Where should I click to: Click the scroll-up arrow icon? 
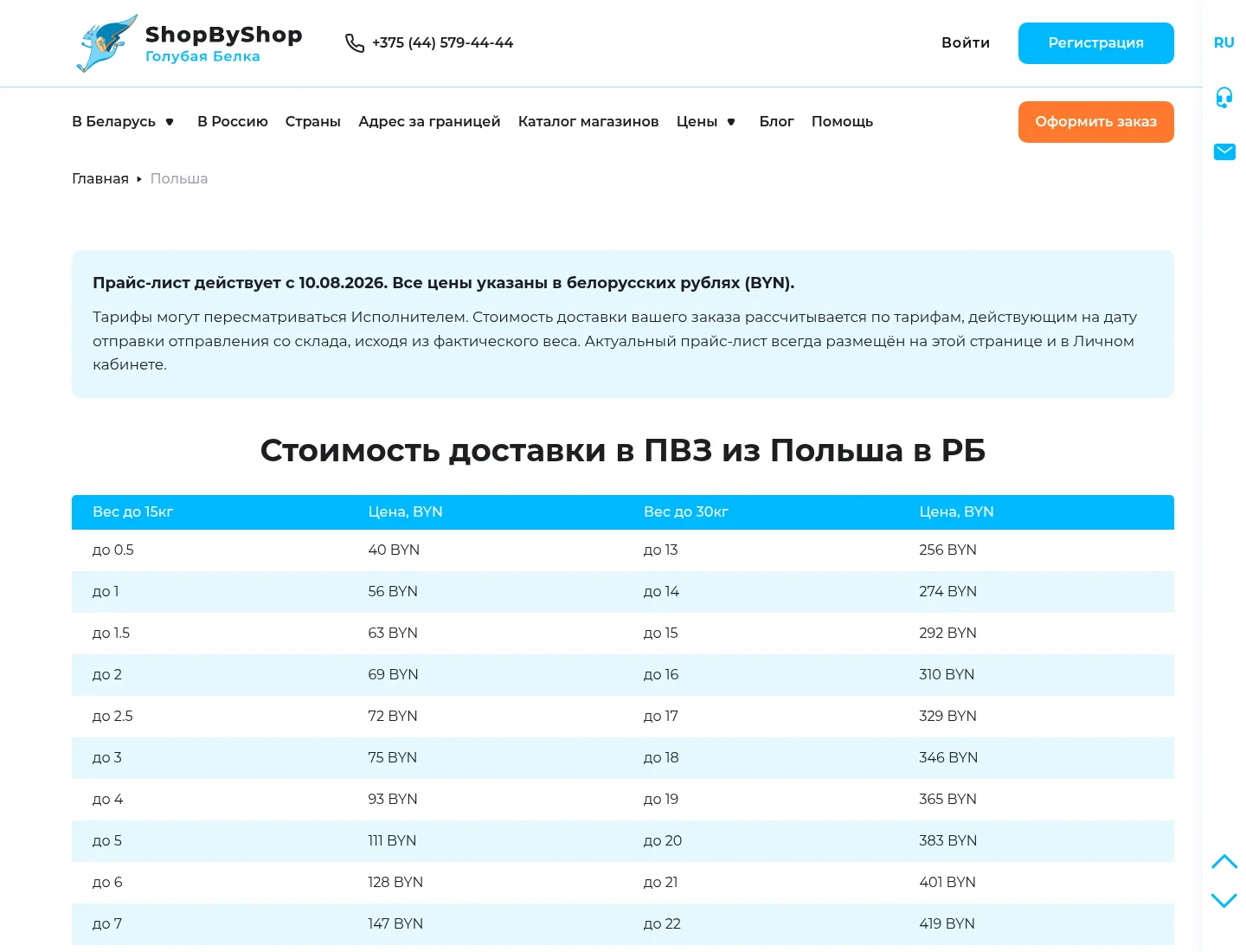point(1224,861)
